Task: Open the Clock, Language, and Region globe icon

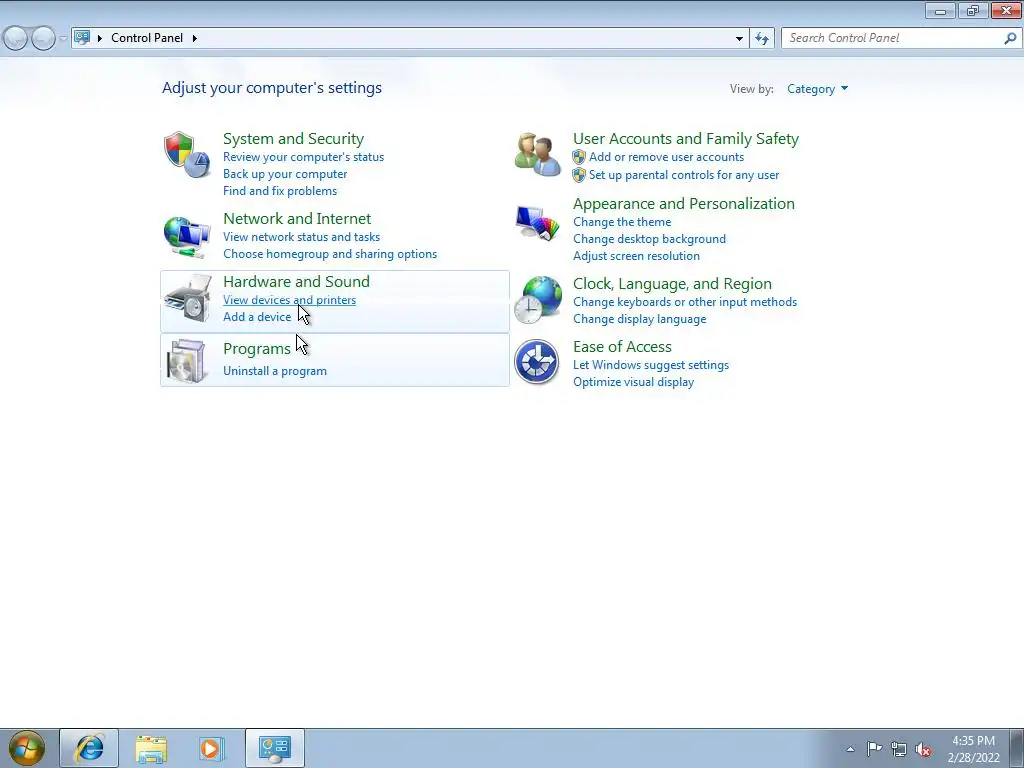Action: pyautogui.click(x=537, y=300)
